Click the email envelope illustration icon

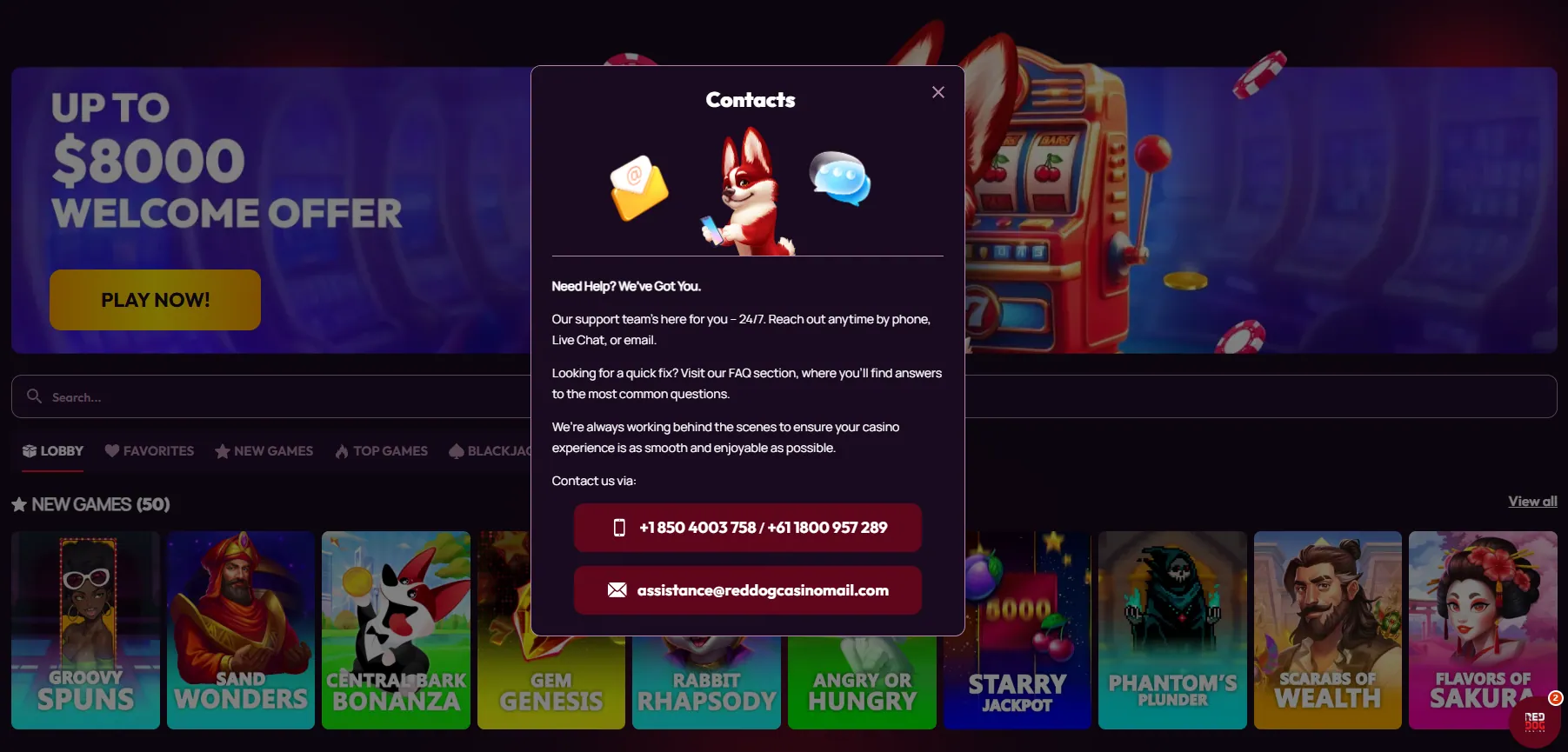point(639,188)
